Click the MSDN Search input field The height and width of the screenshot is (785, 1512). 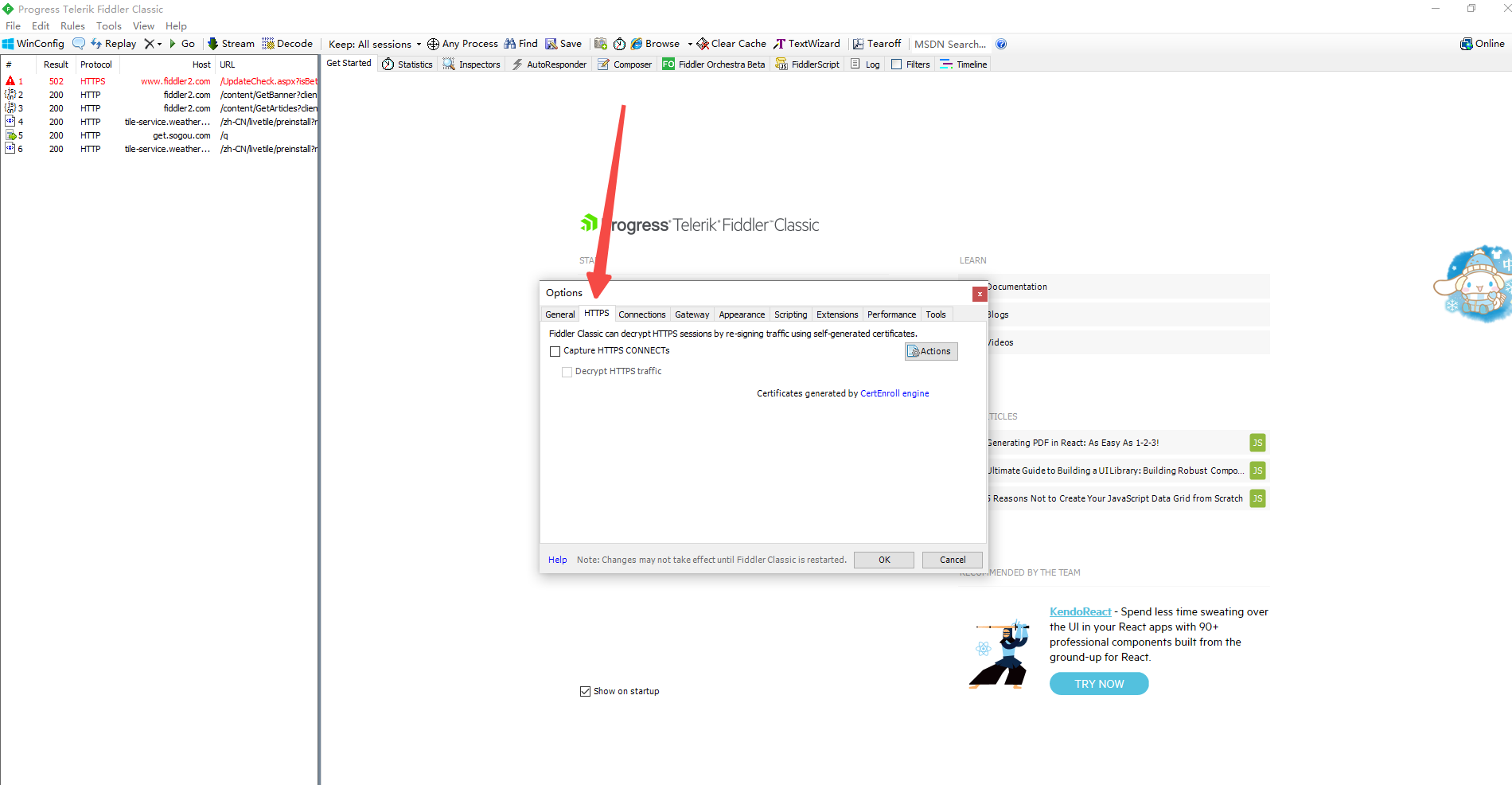tap(950, 44)
